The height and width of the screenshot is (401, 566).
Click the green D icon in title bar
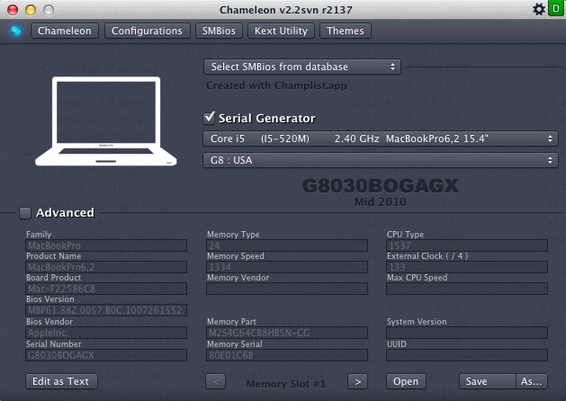click(555, 9)
